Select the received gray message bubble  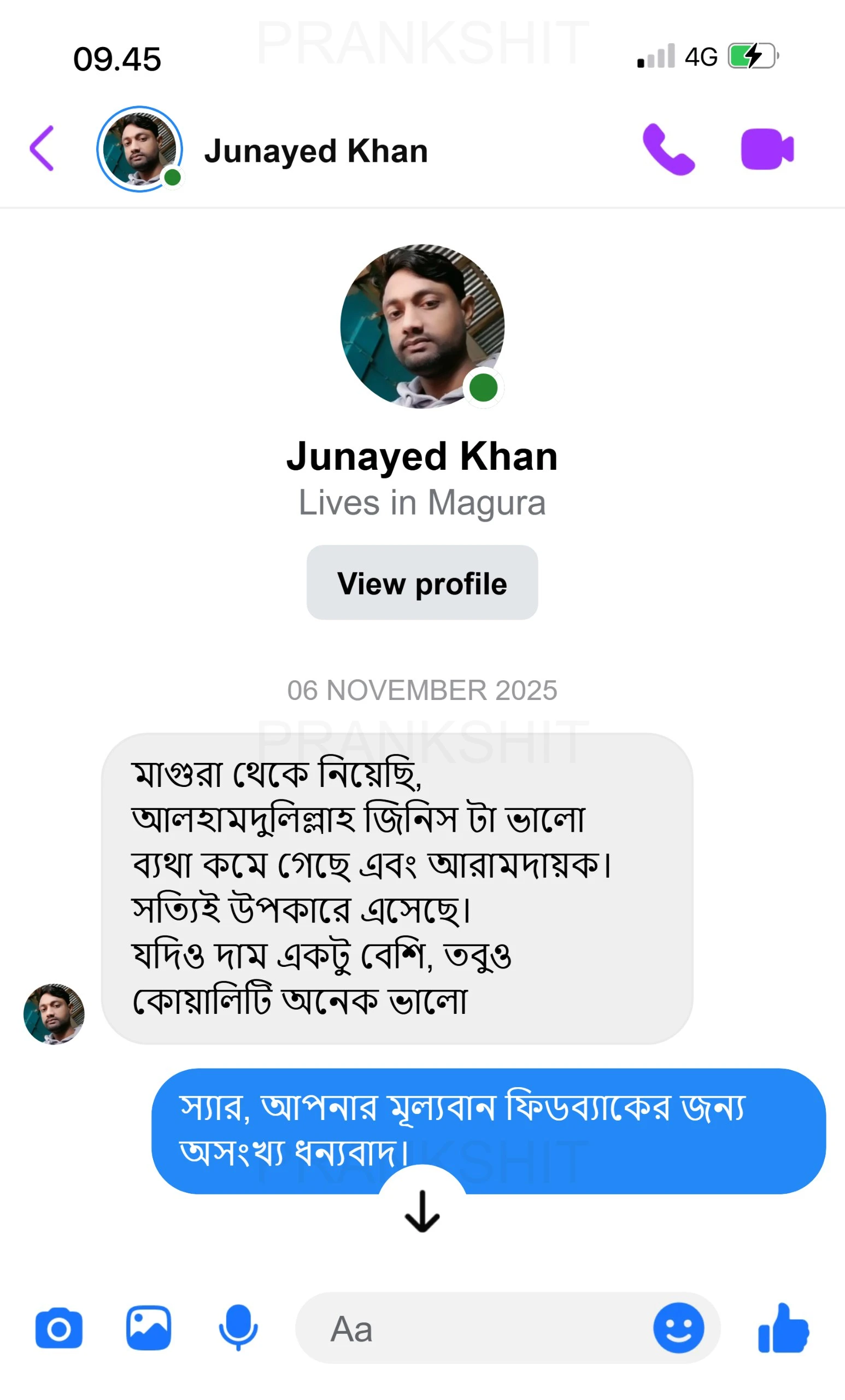tap(396, 888)
